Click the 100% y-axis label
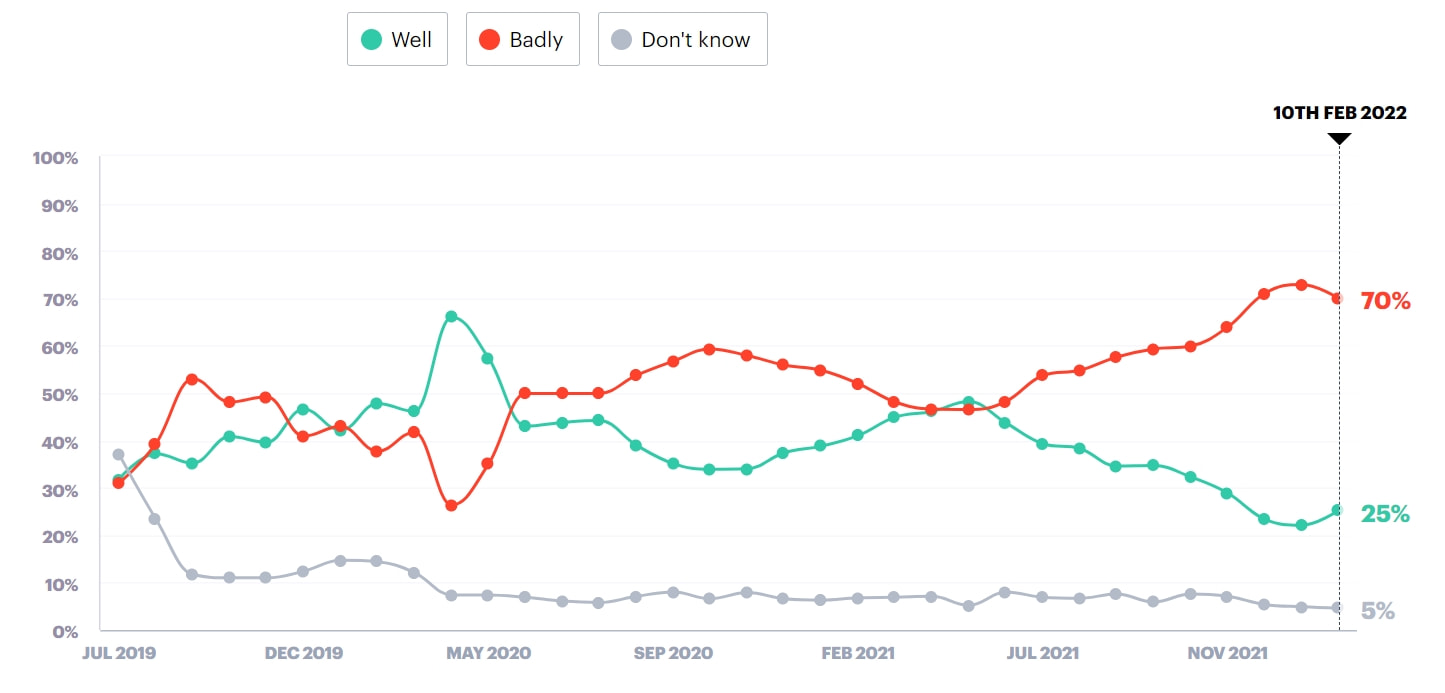 click(x=56, y=158)
